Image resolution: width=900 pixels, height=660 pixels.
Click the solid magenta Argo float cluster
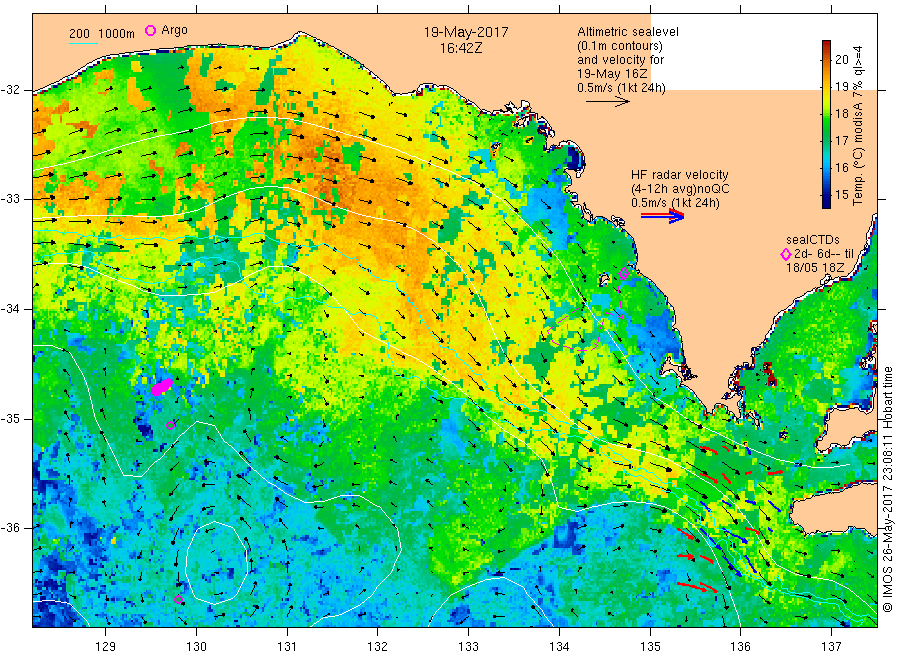coord(161,386)
